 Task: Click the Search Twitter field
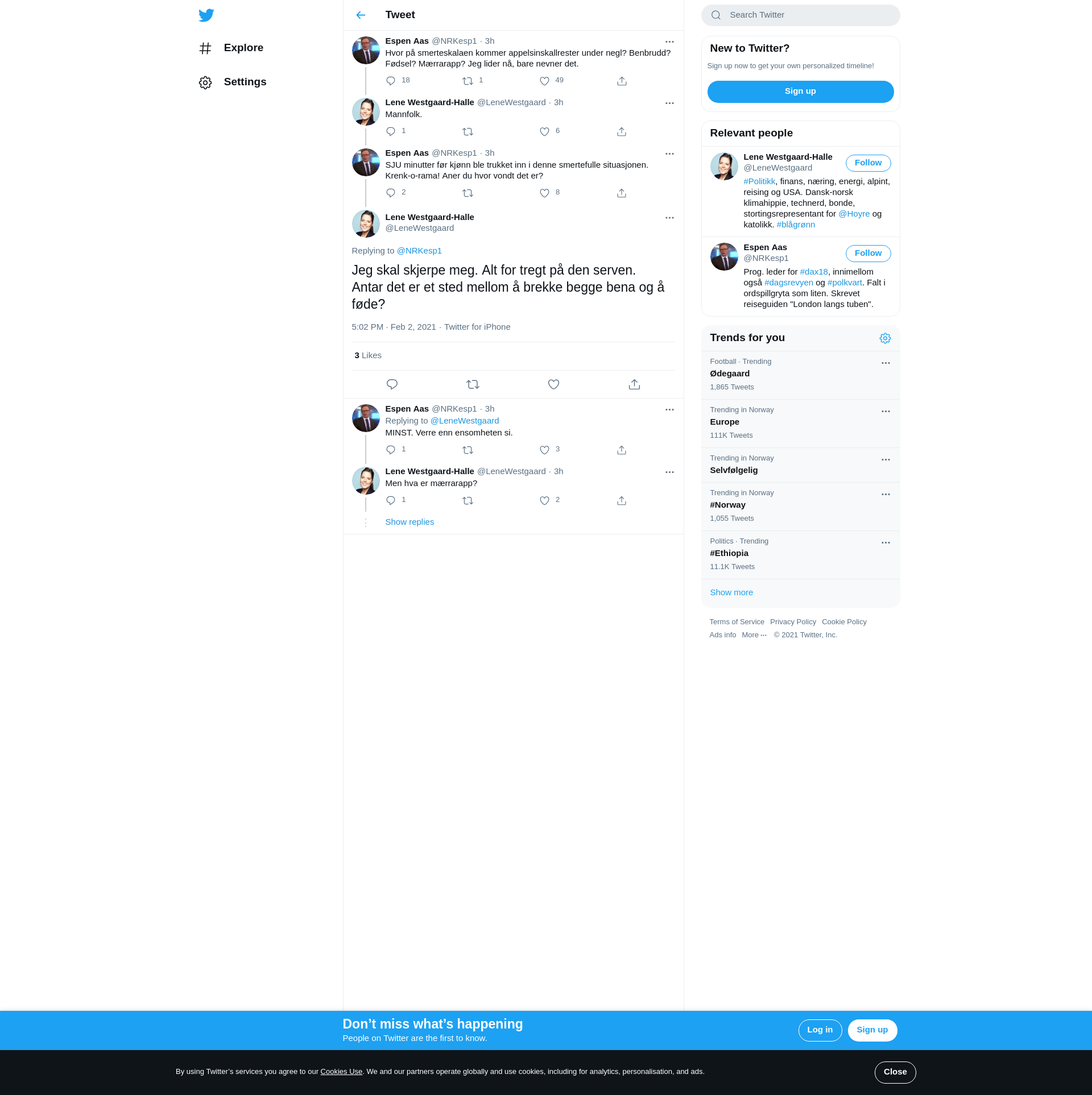(800, 15)
